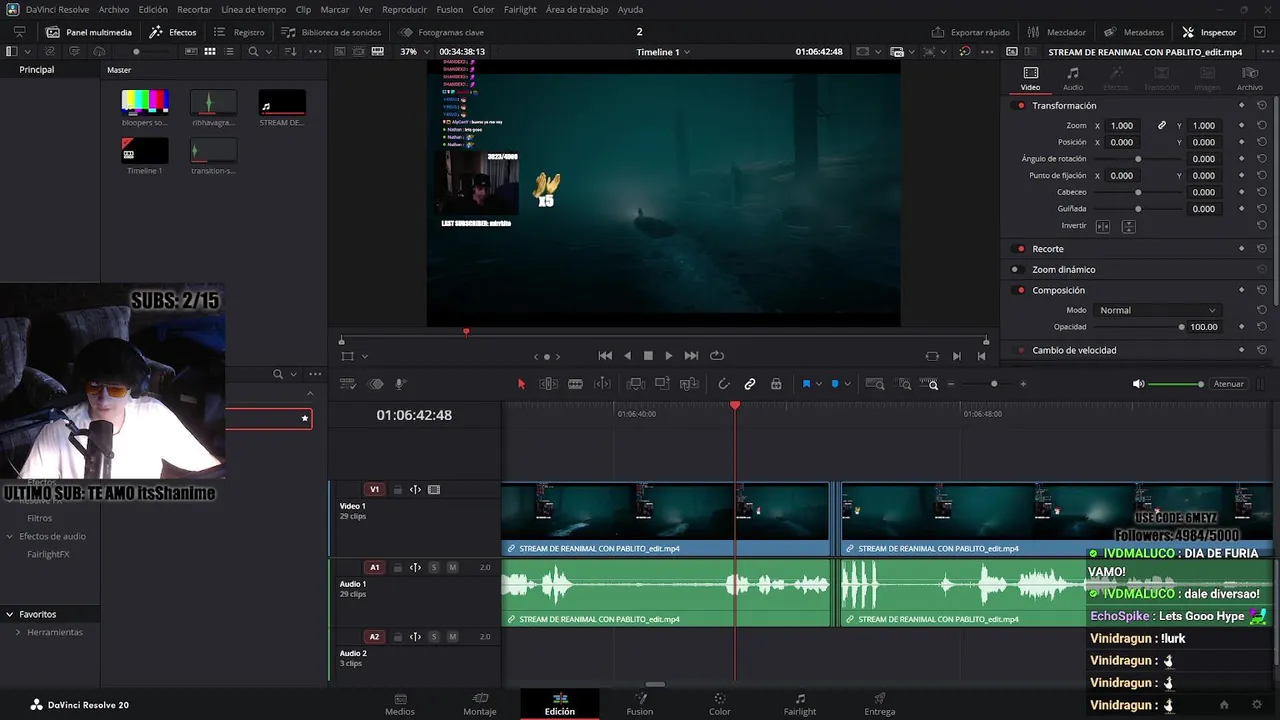
Task: Click the timeline zoom slider handle
Action: click(x=993, y=384)
